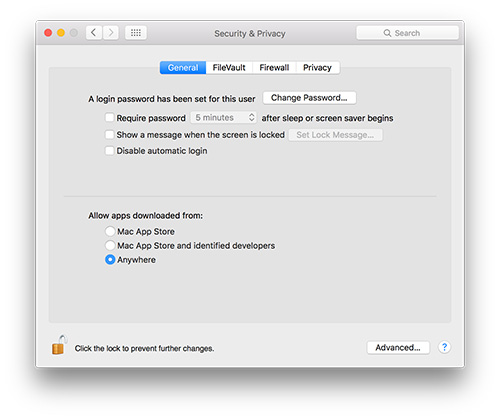Enable Show a message when screen is locked
The width and height of the screenshot is (500, 419).
pyautogui.click(x=109, y=134)
